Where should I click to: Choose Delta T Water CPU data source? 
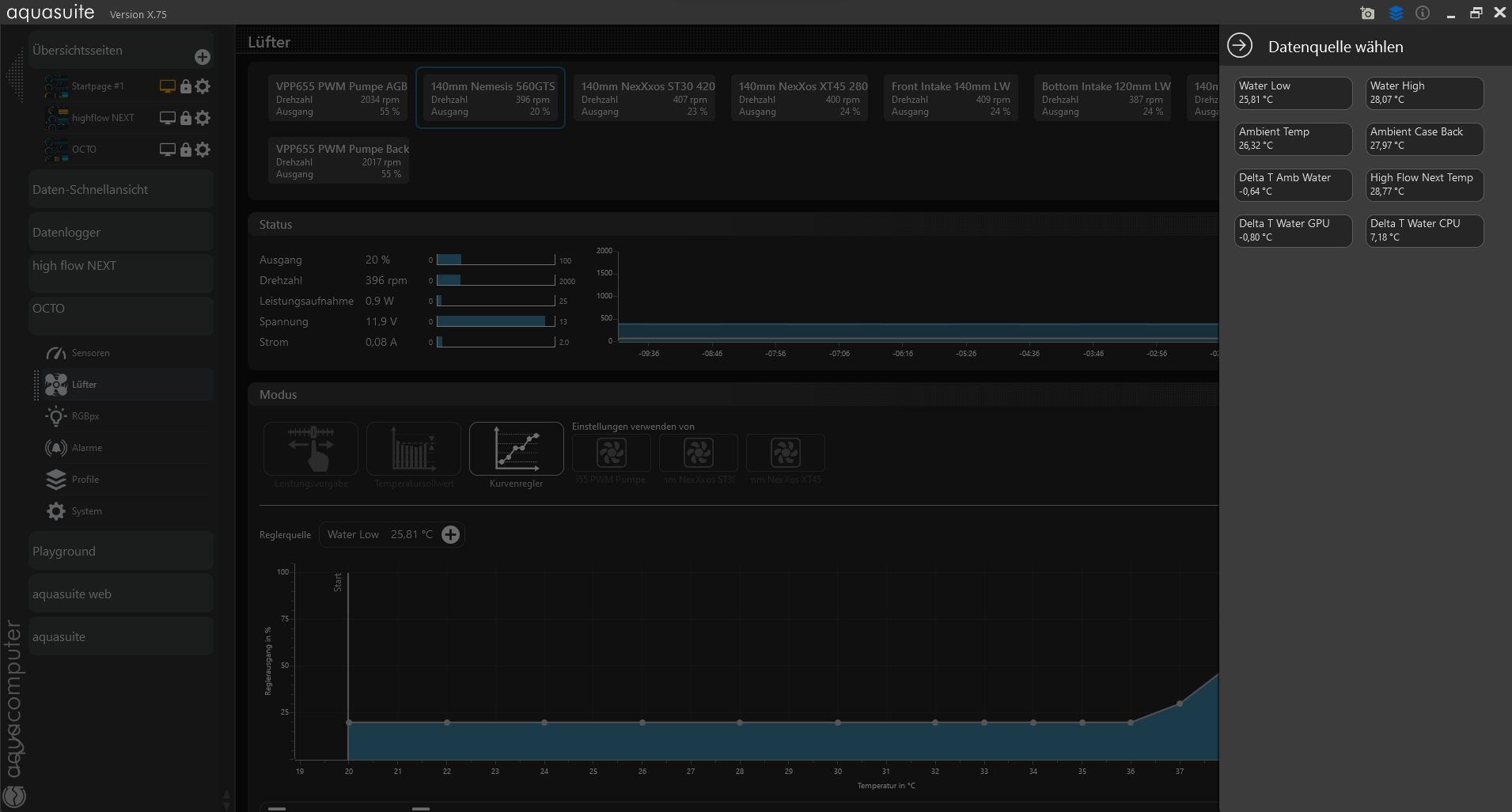point(1425,231)
